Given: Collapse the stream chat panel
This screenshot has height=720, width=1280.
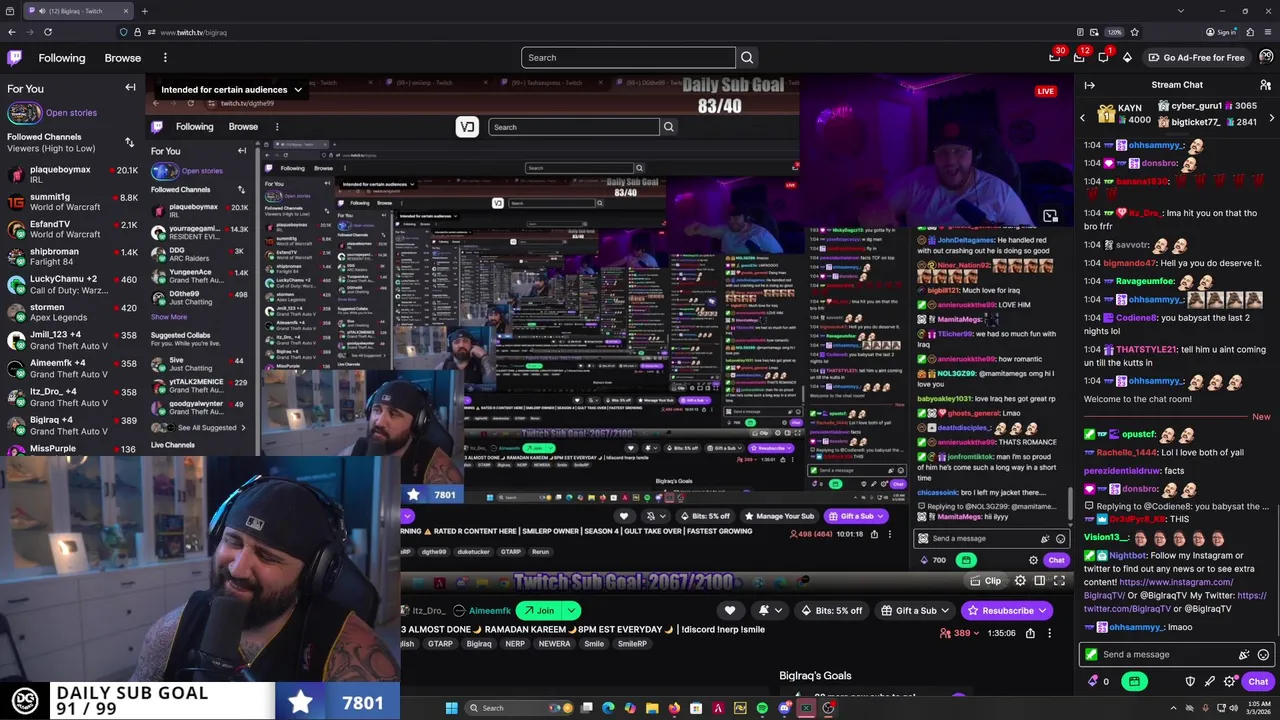Looking at the screenshot, I should (x=1089, y=85).
